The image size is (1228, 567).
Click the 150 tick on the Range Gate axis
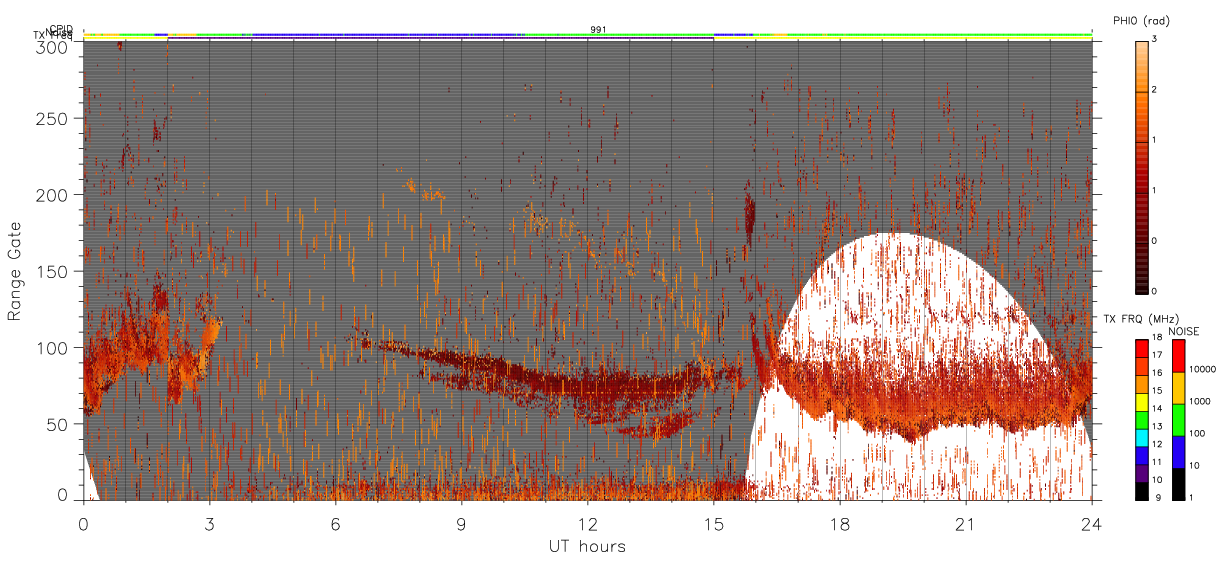coord(53,272)
